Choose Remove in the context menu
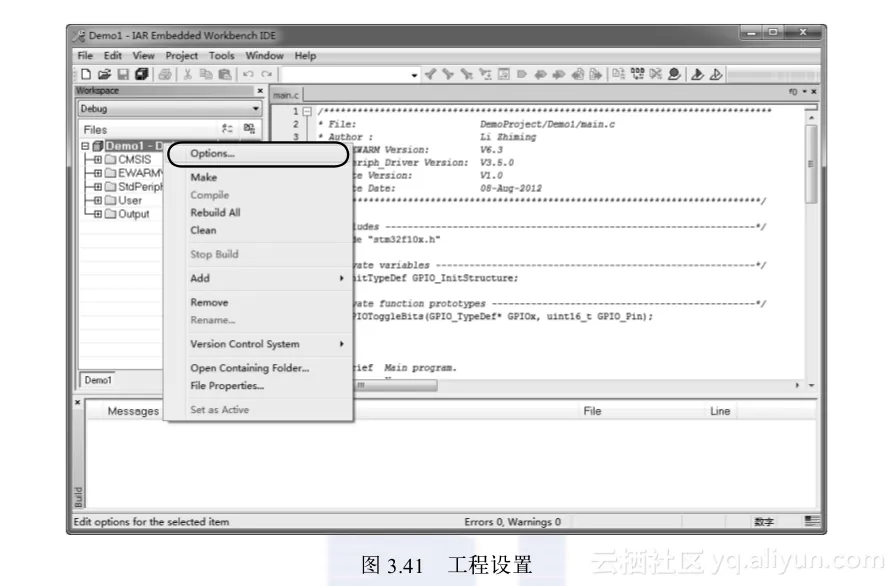Viewport: 896px width, 586px height. [x=258, y=302]
